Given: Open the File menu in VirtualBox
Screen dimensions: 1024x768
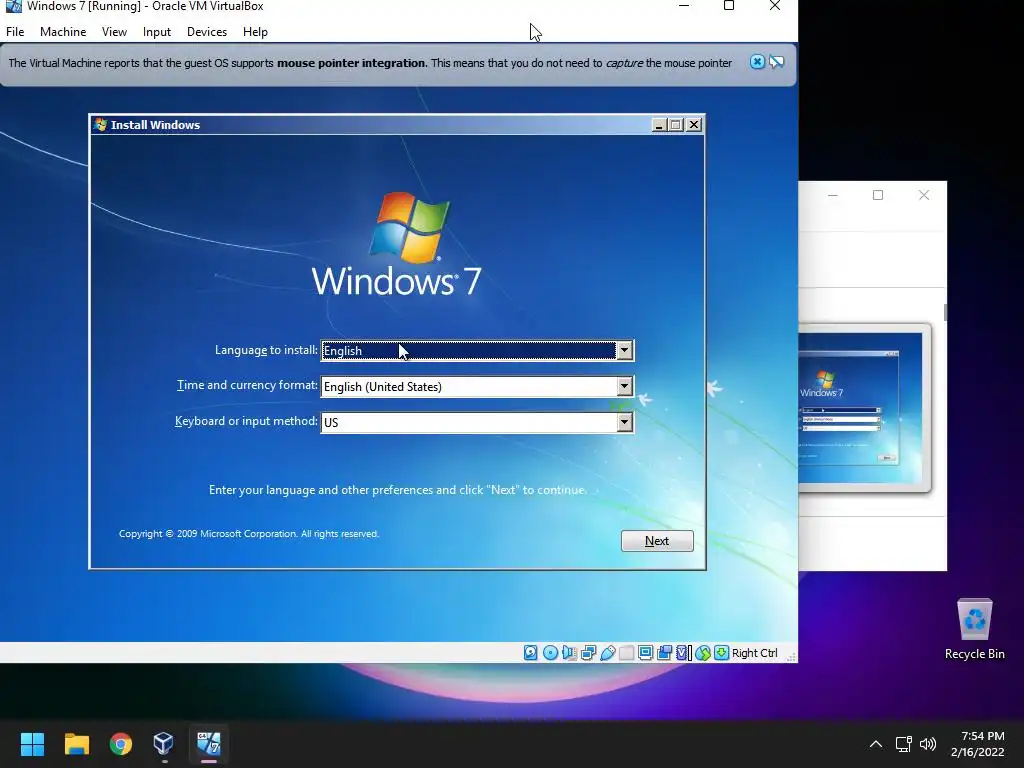Looking at the screenshot, I should click(15, 31).
